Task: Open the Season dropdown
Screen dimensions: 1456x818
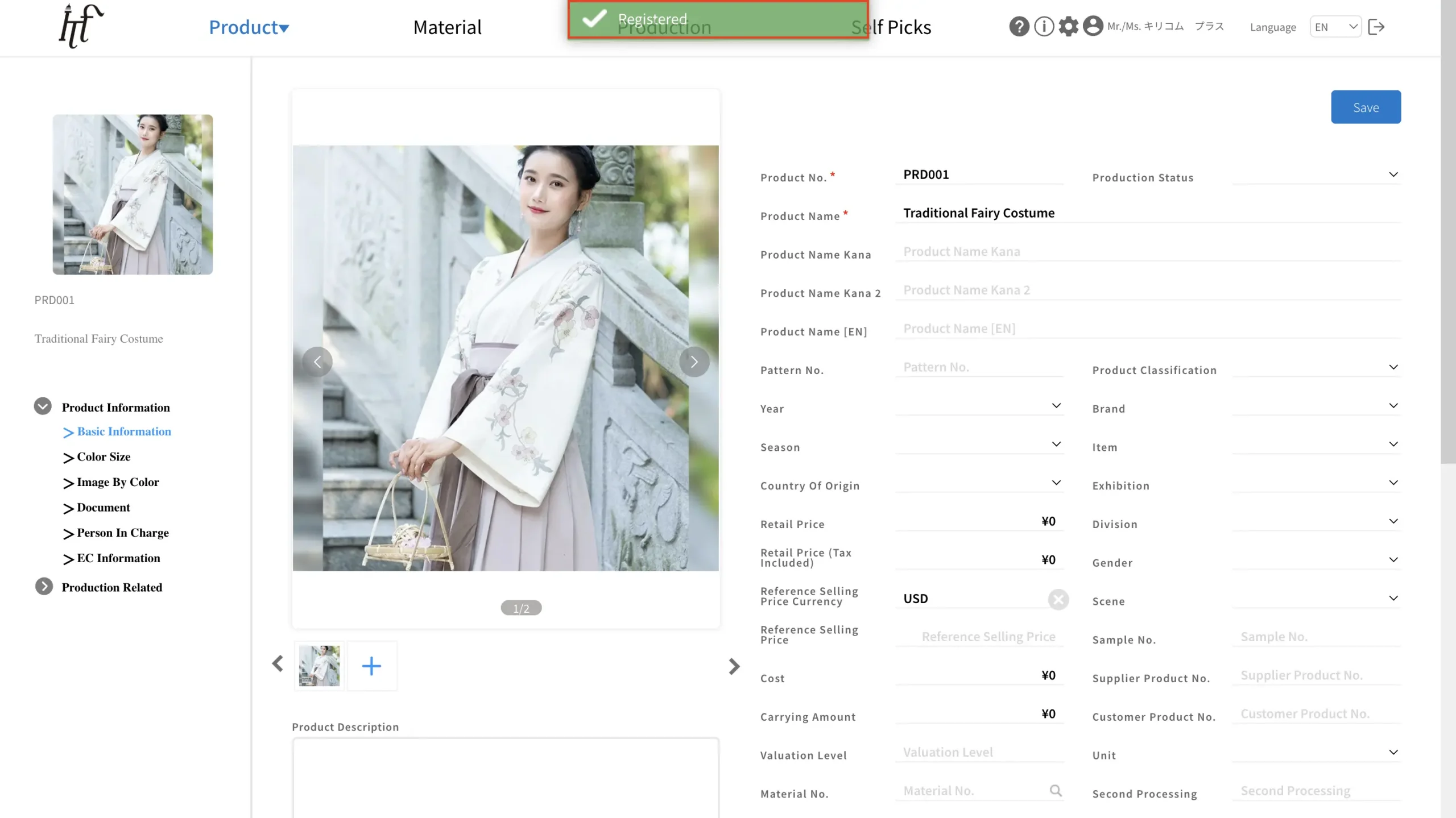Action: click(979, 444)
